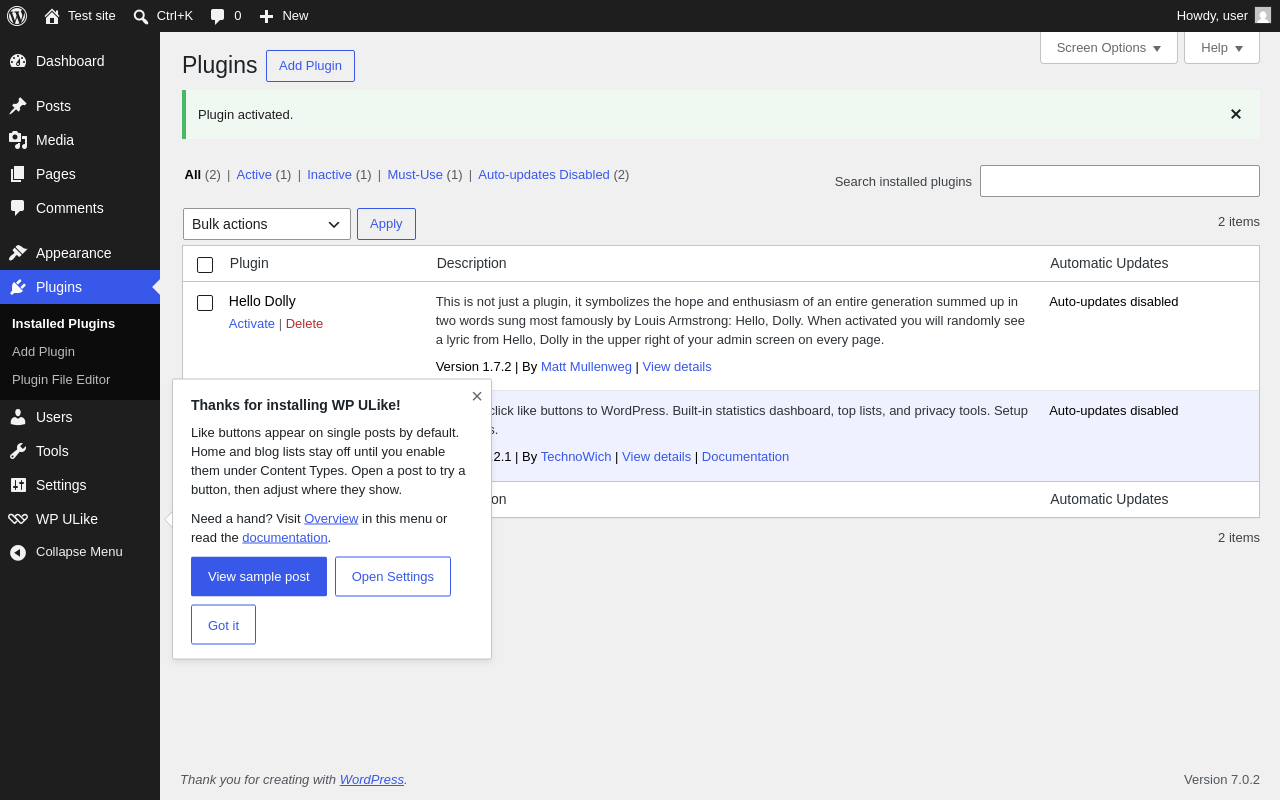Viewport: 1280px width, 800px height.
Task: Click the Media icon in sidebar
Action: point(18,140)
